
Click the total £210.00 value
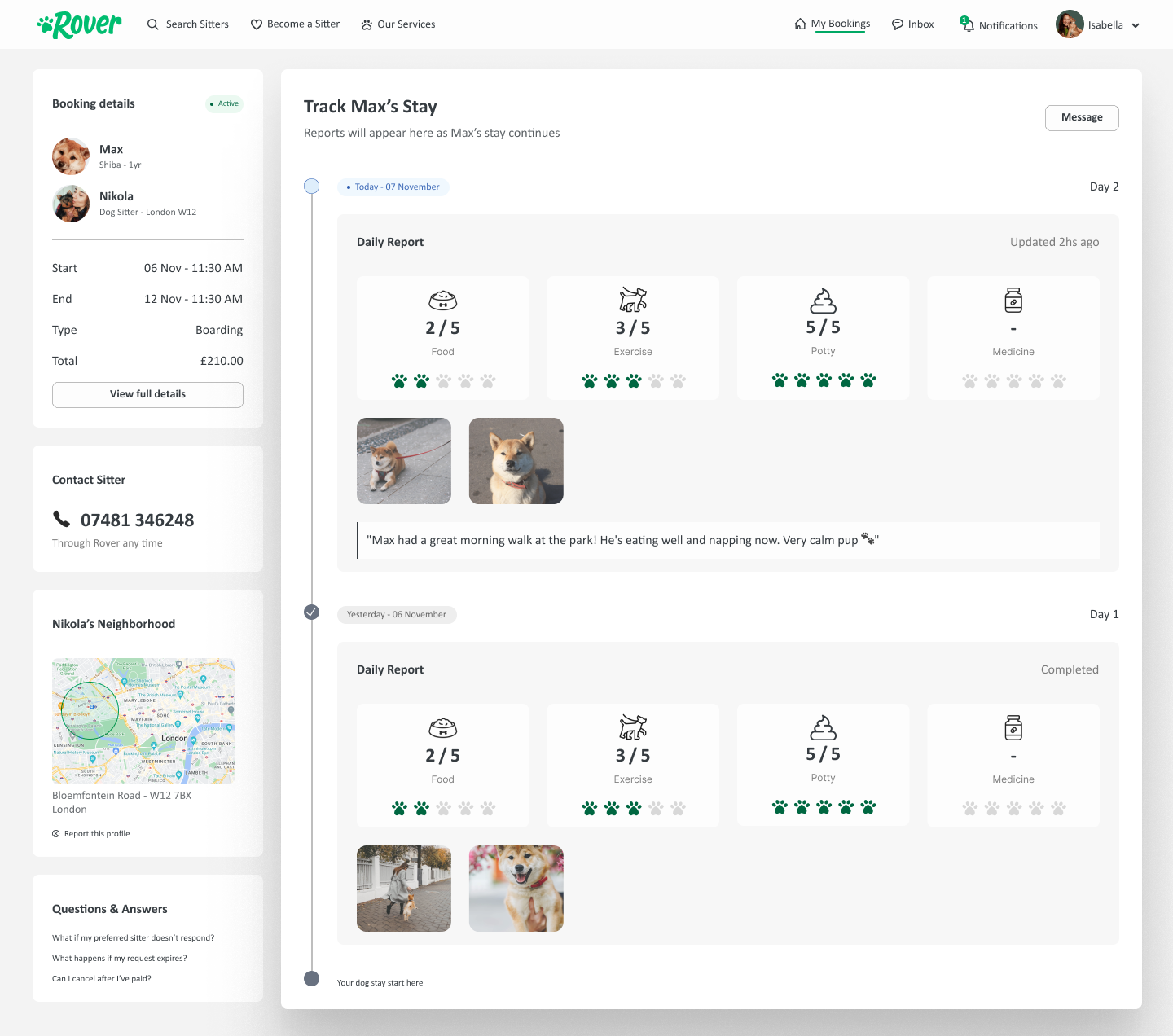pyautogui.click(x=222, y=361)
